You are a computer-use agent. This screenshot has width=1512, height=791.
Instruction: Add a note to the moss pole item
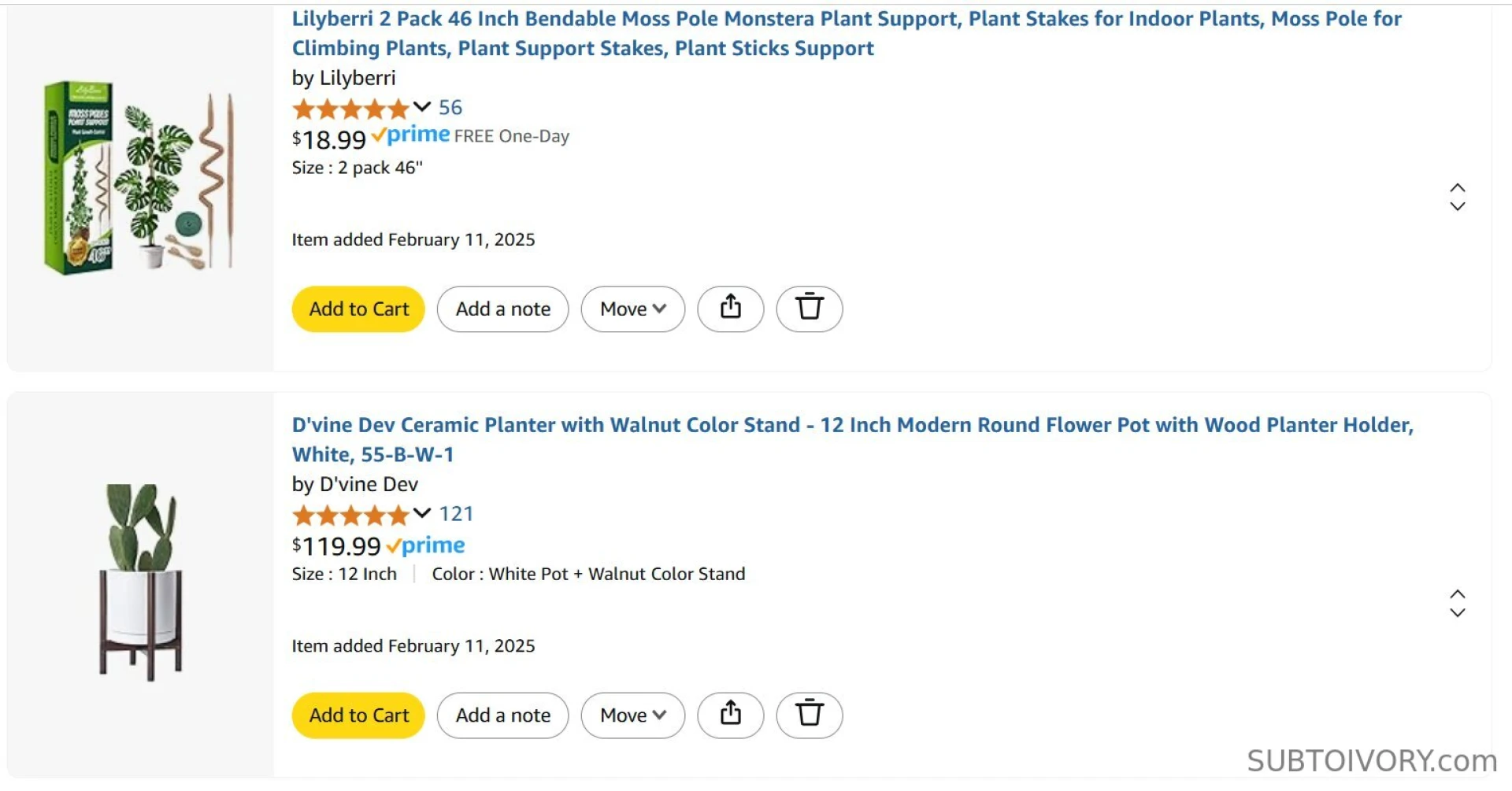click(502, 309)
